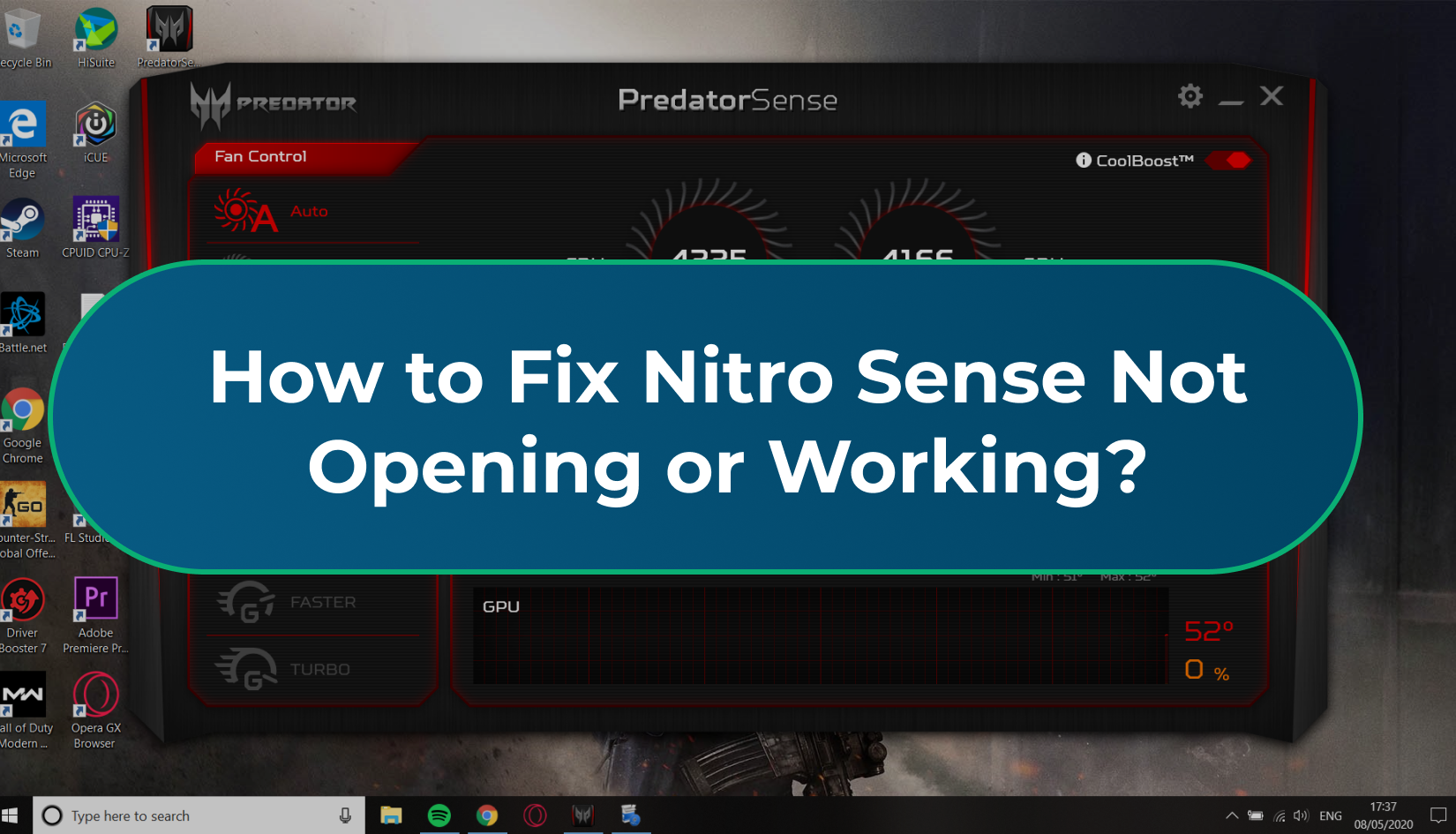
Task: Expand the hidden system tray icons
Action: (1232, 815)
